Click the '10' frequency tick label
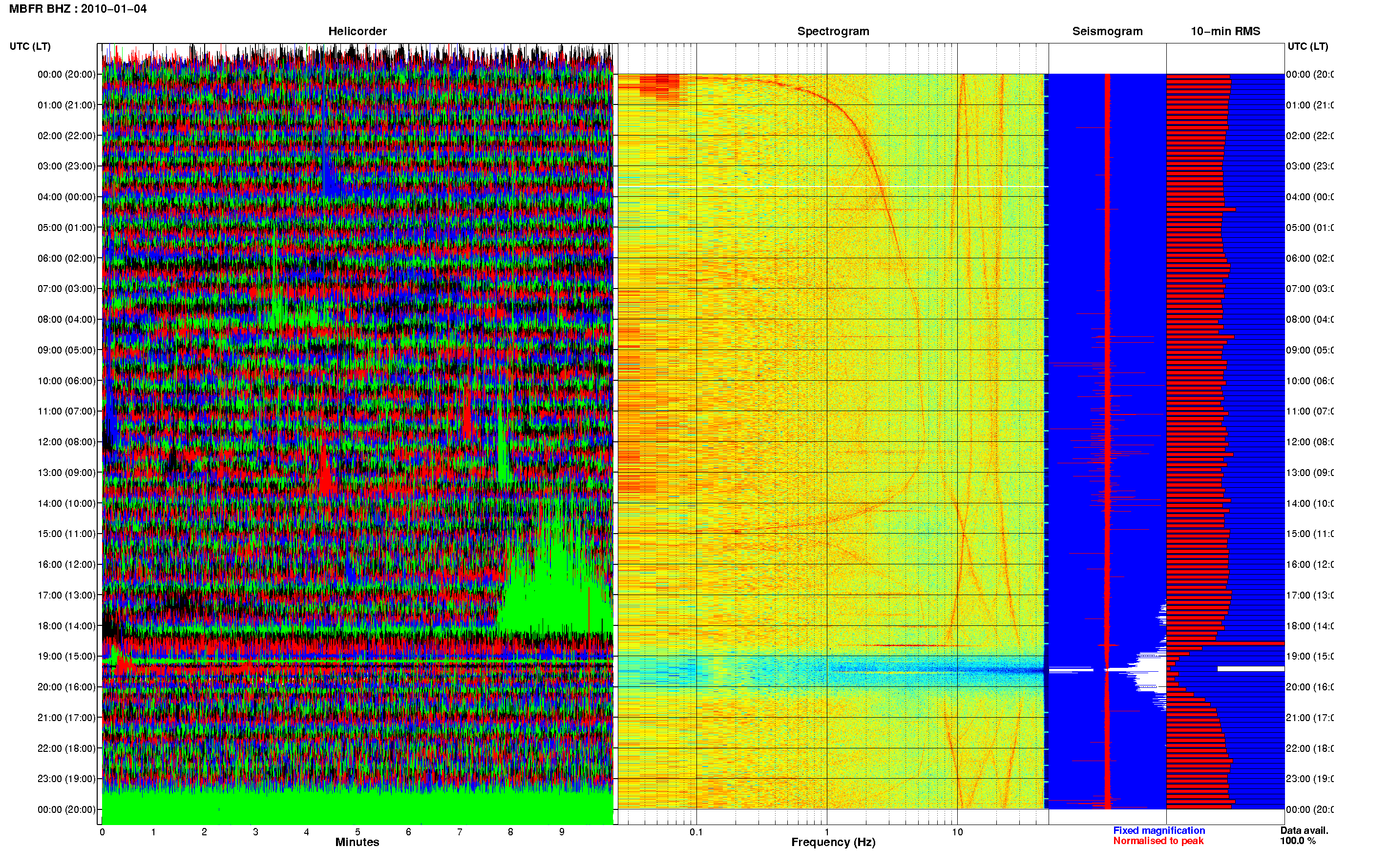The width and height of the screenshot is (1389, 868). click(957, 832)
